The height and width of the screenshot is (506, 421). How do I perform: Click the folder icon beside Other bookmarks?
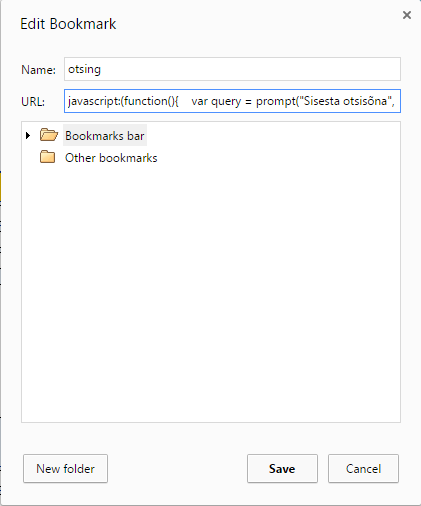[48, 157]
